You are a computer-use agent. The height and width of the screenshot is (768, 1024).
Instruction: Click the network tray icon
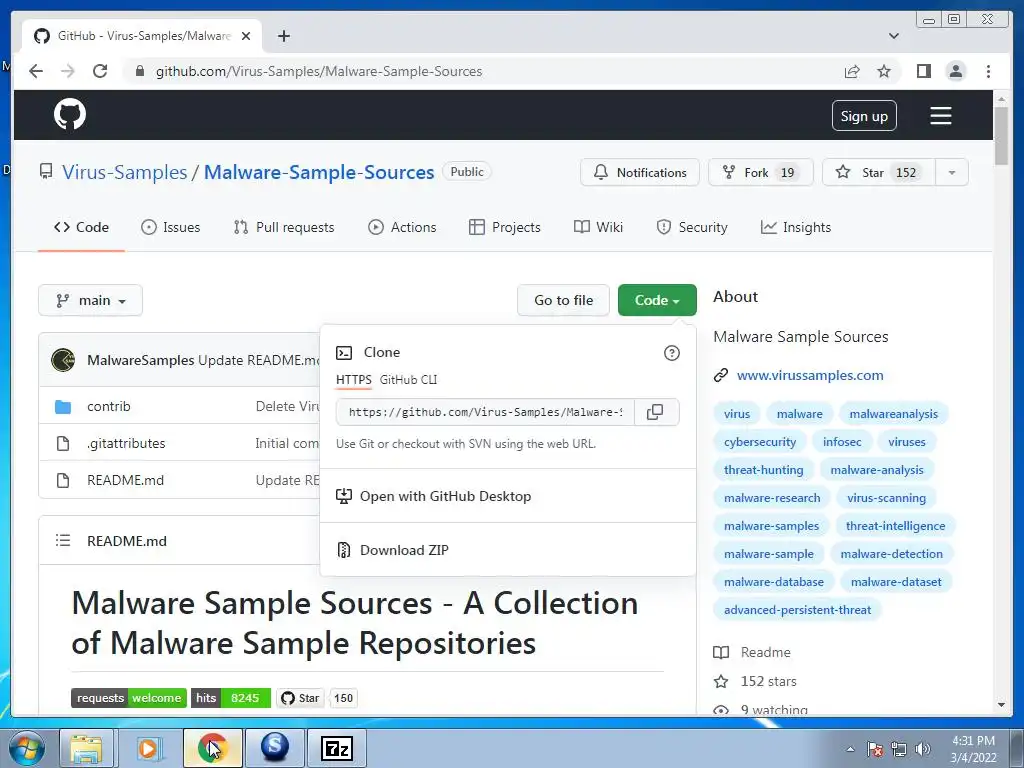899,749
